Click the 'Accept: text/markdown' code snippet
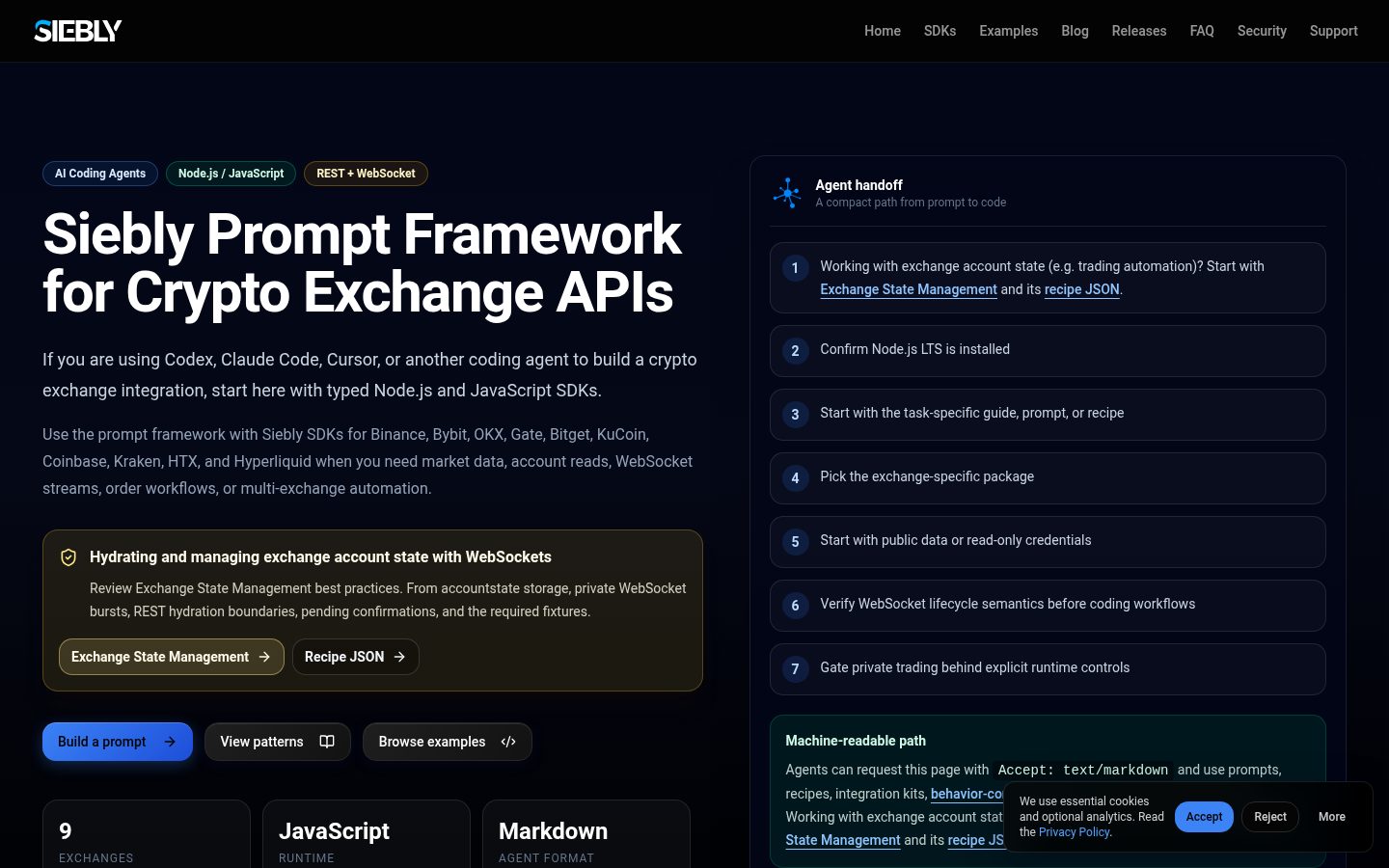This screenshot has height=868, width=1389. [1083, 770]
